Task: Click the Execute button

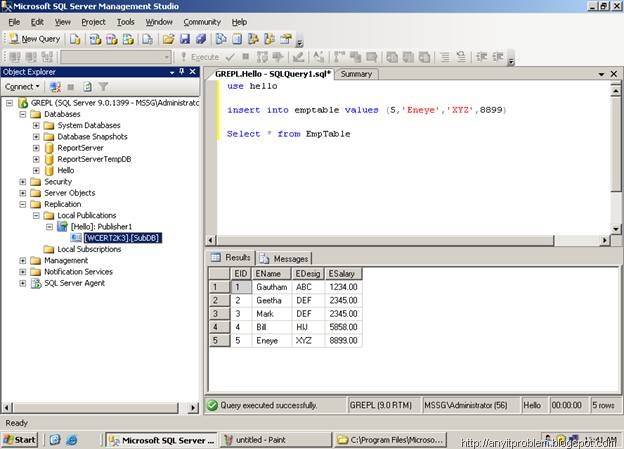Action: click(x=200, y=57)
